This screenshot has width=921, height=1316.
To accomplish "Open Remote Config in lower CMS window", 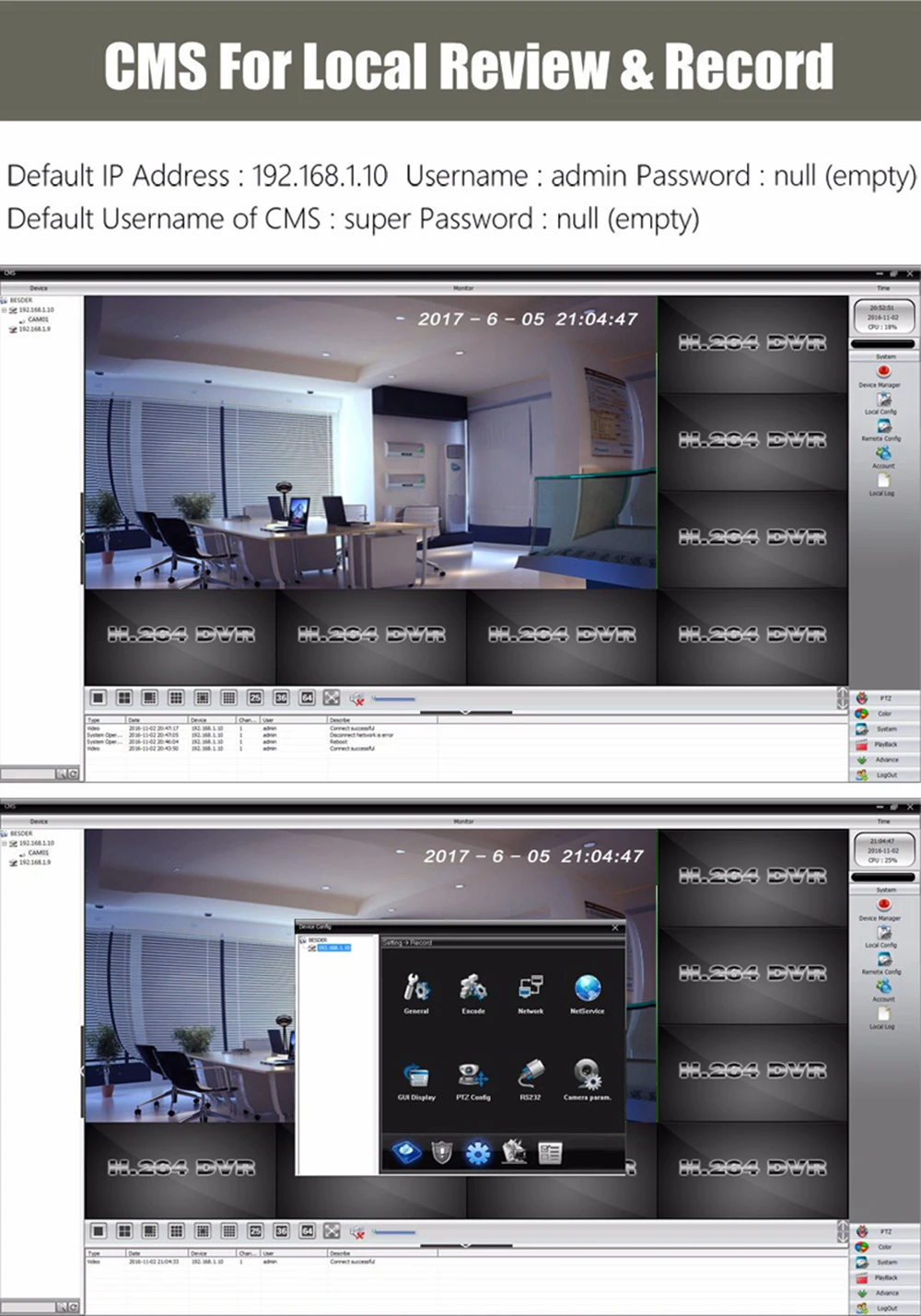I will point(882,963).
